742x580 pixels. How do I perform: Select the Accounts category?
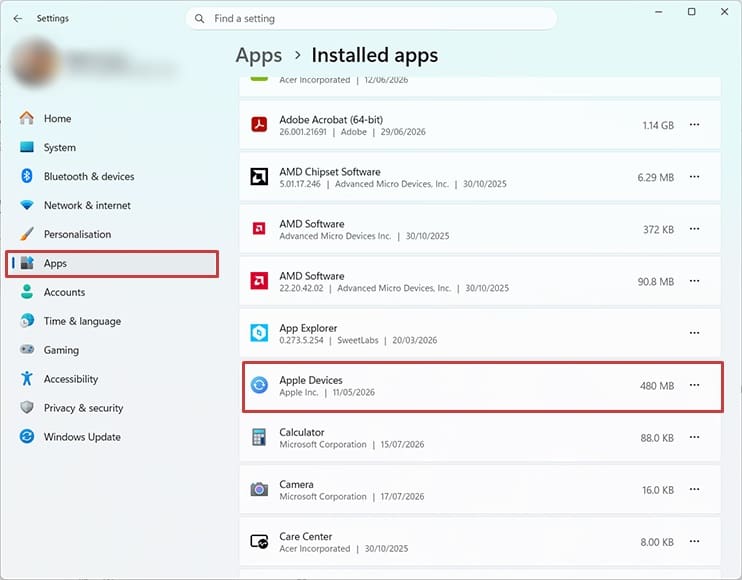pyautogui.click(x=112, y=292)
